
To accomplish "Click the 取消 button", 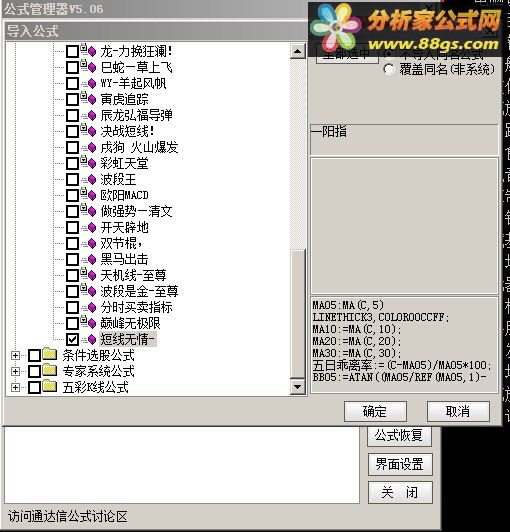I will point(458,412).
